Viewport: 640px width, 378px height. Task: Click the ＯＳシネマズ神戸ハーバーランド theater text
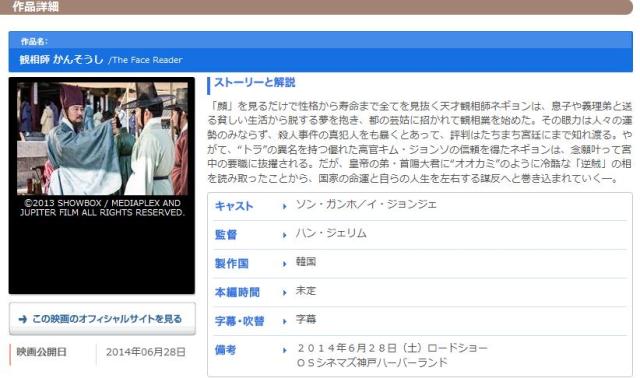tap(372, 362)
